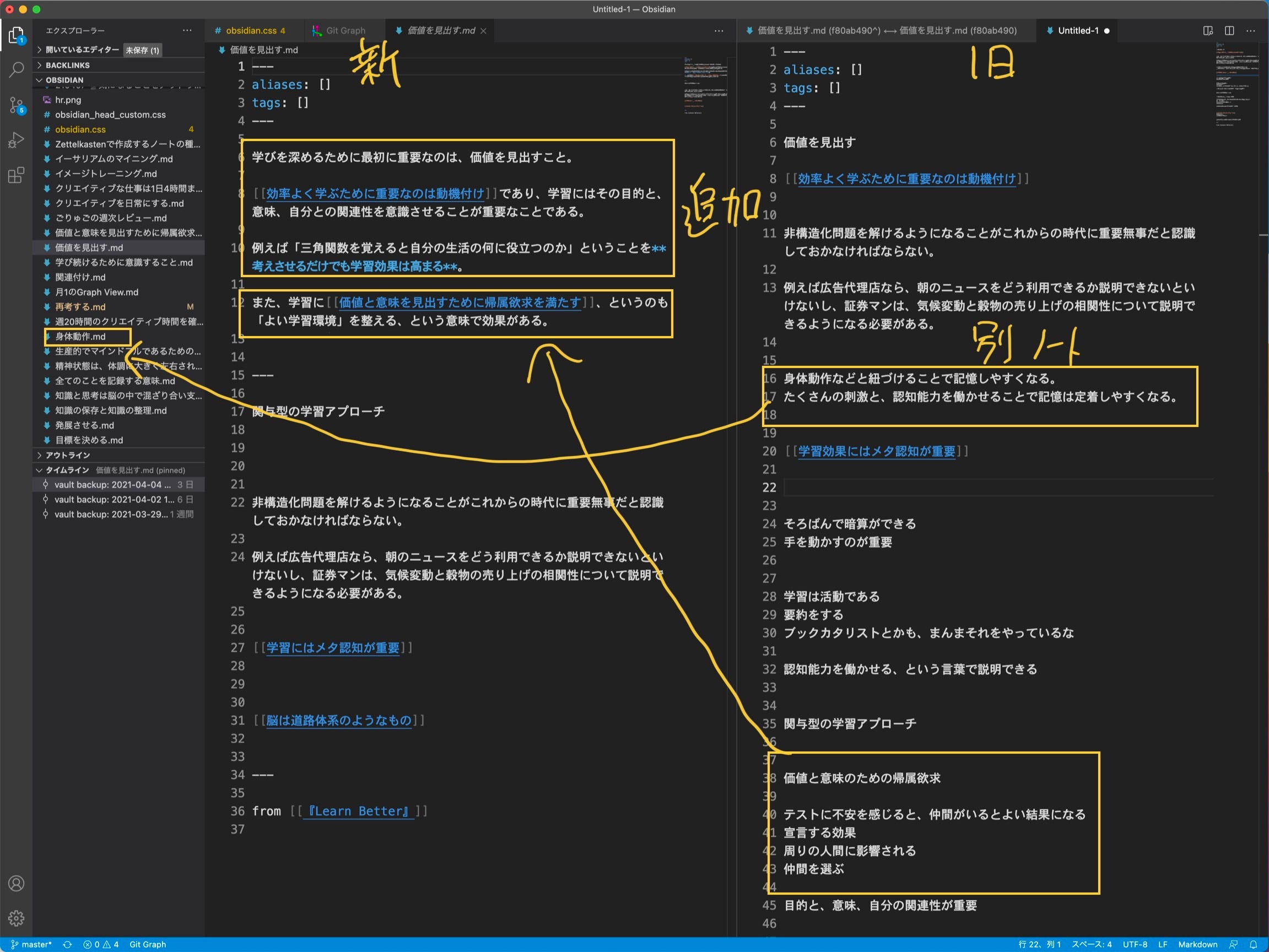
Task: Expand the アウトライン section
Action: 68,456
